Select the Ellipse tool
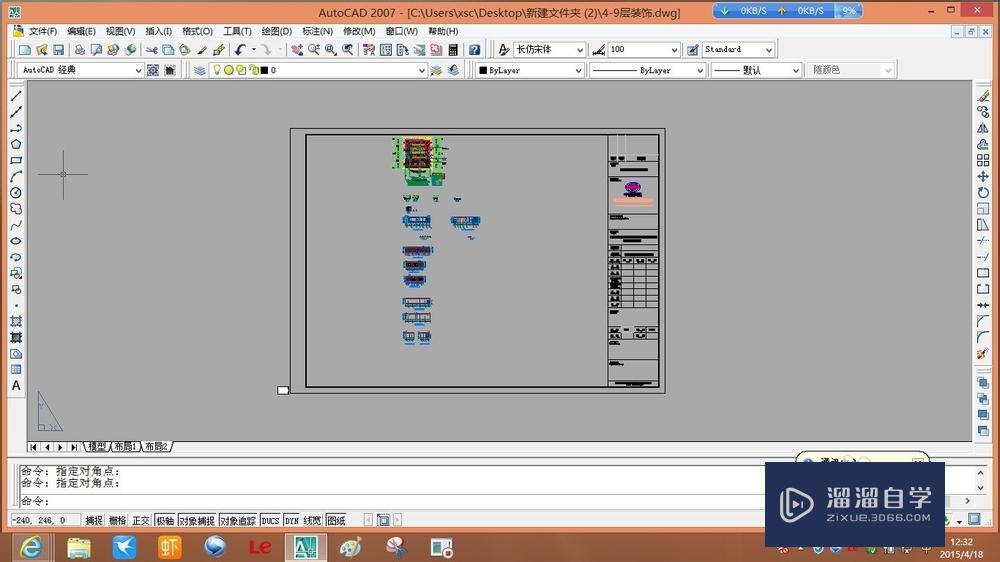Image resolution: width=1000 pixels, height=562 pixels. [16, 241]
